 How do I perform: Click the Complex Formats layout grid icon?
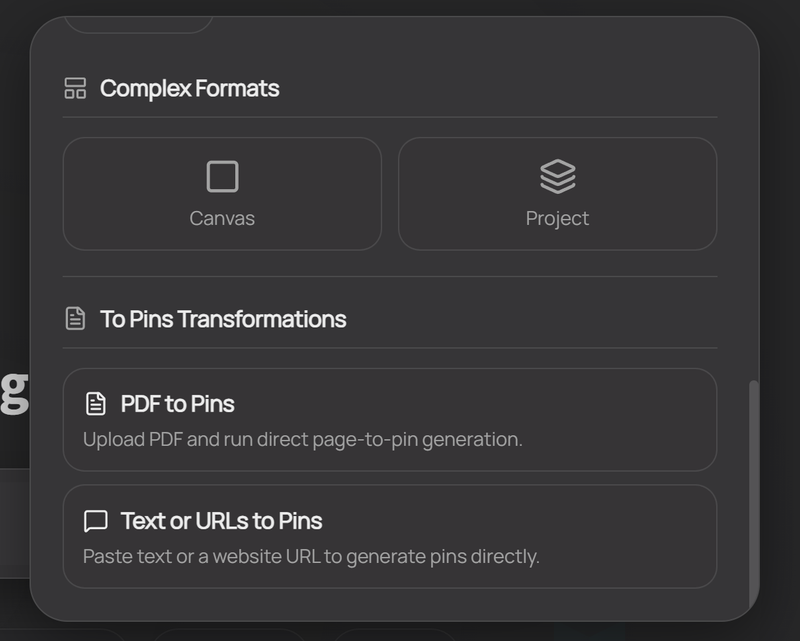pos(75,88)
